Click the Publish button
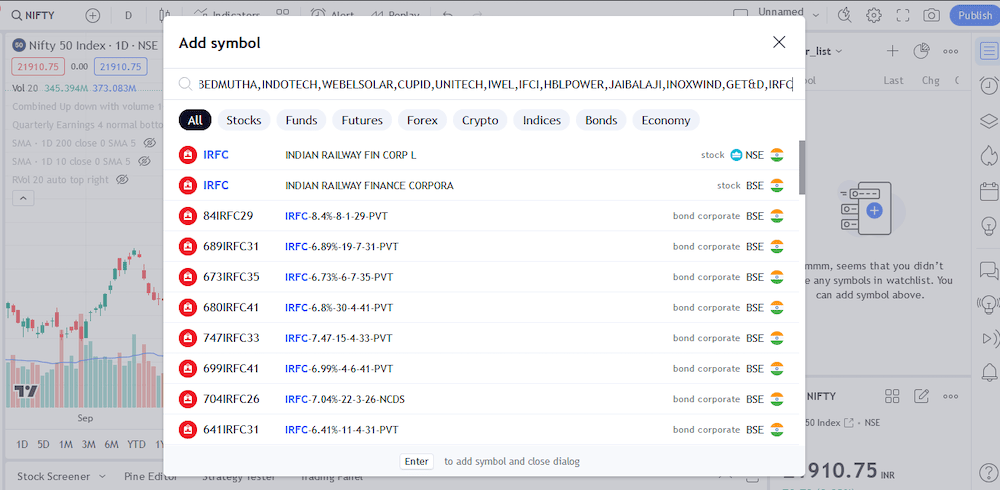The height and width of the screenshot is (490, 1000). pos(974,15)
